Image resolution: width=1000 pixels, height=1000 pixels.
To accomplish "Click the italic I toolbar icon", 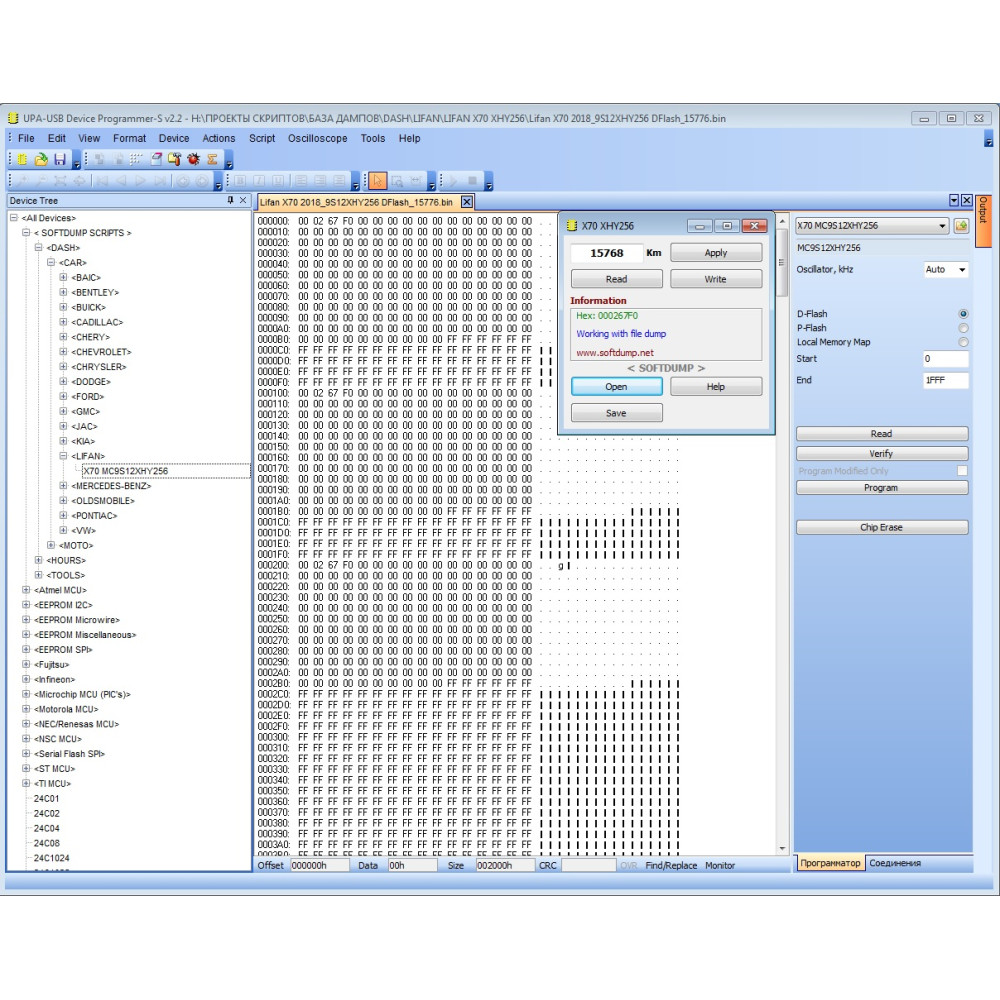I will (260, 180).
